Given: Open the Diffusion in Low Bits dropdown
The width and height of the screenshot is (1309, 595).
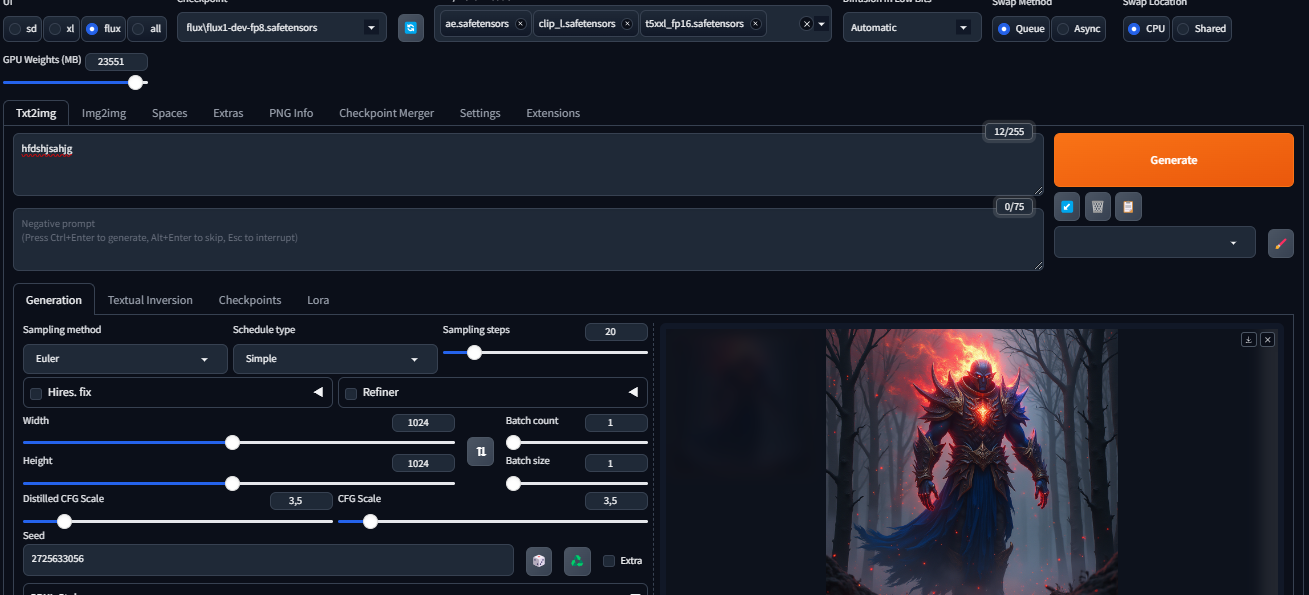Looking at the screenshot, I should pyautogui.click(x=911, y=28).
